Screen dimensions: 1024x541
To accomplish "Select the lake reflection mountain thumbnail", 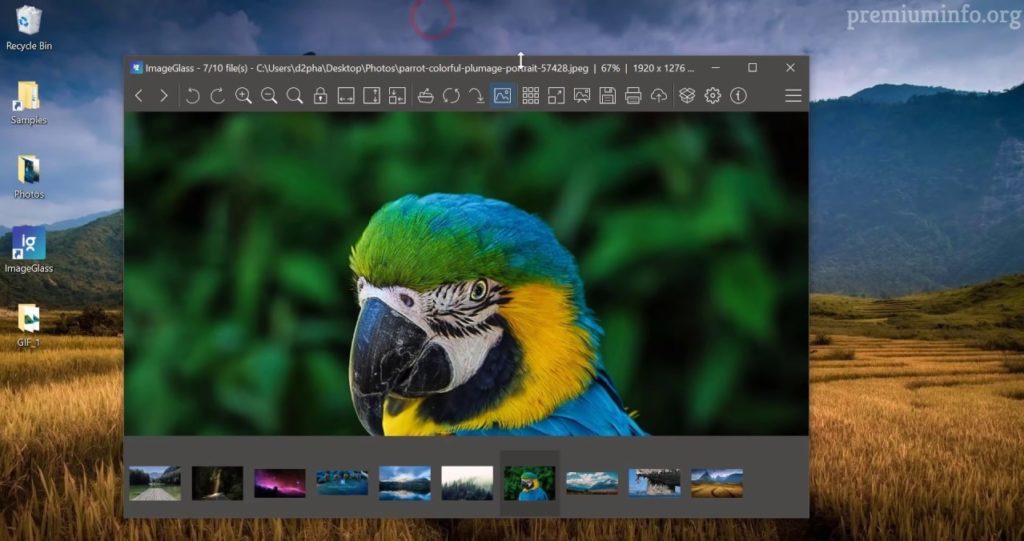I will [405, 483].
